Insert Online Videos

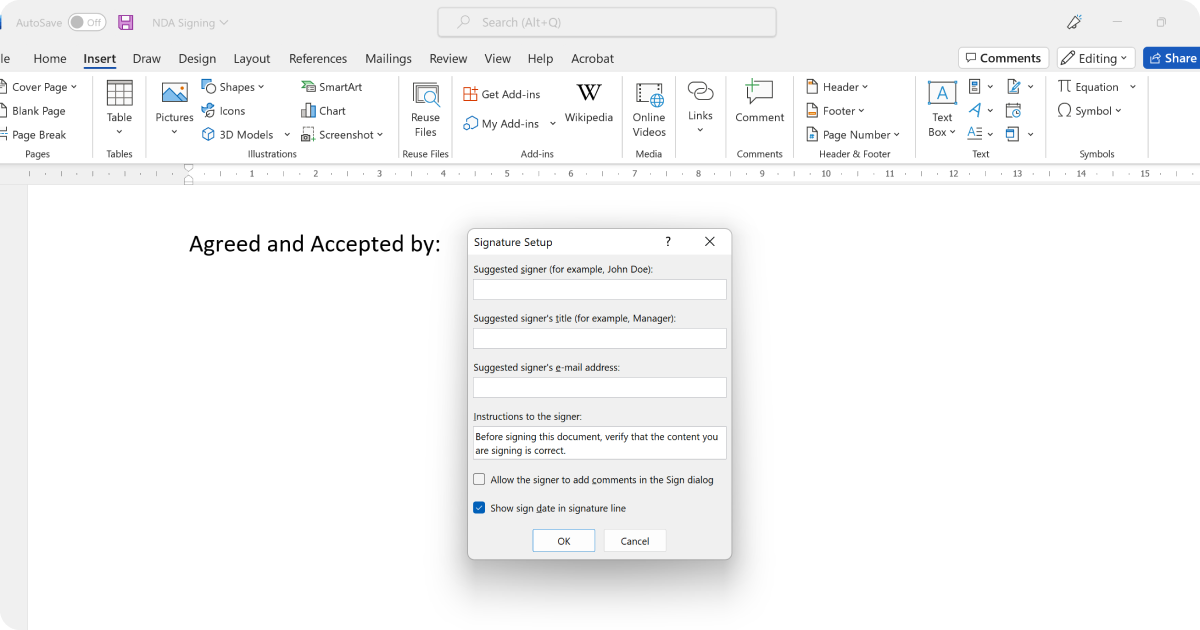649,108
